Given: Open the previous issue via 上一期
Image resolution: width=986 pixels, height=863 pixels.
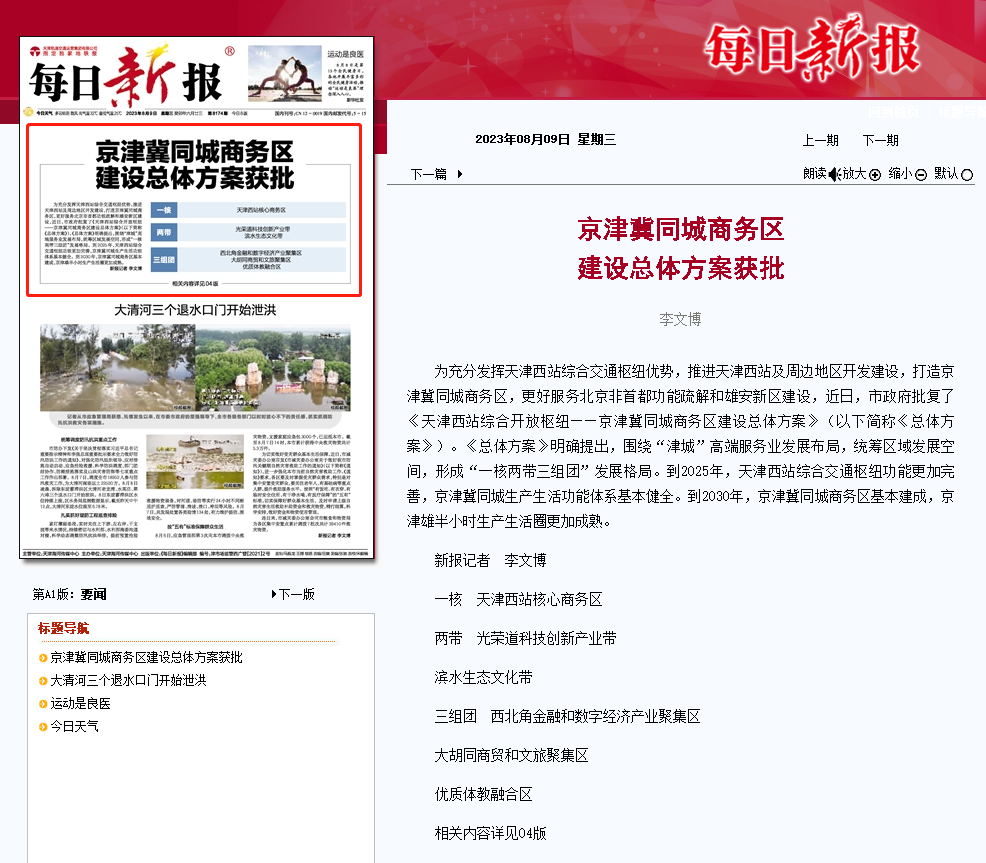Looking at the screenshot, I should 821,141.
